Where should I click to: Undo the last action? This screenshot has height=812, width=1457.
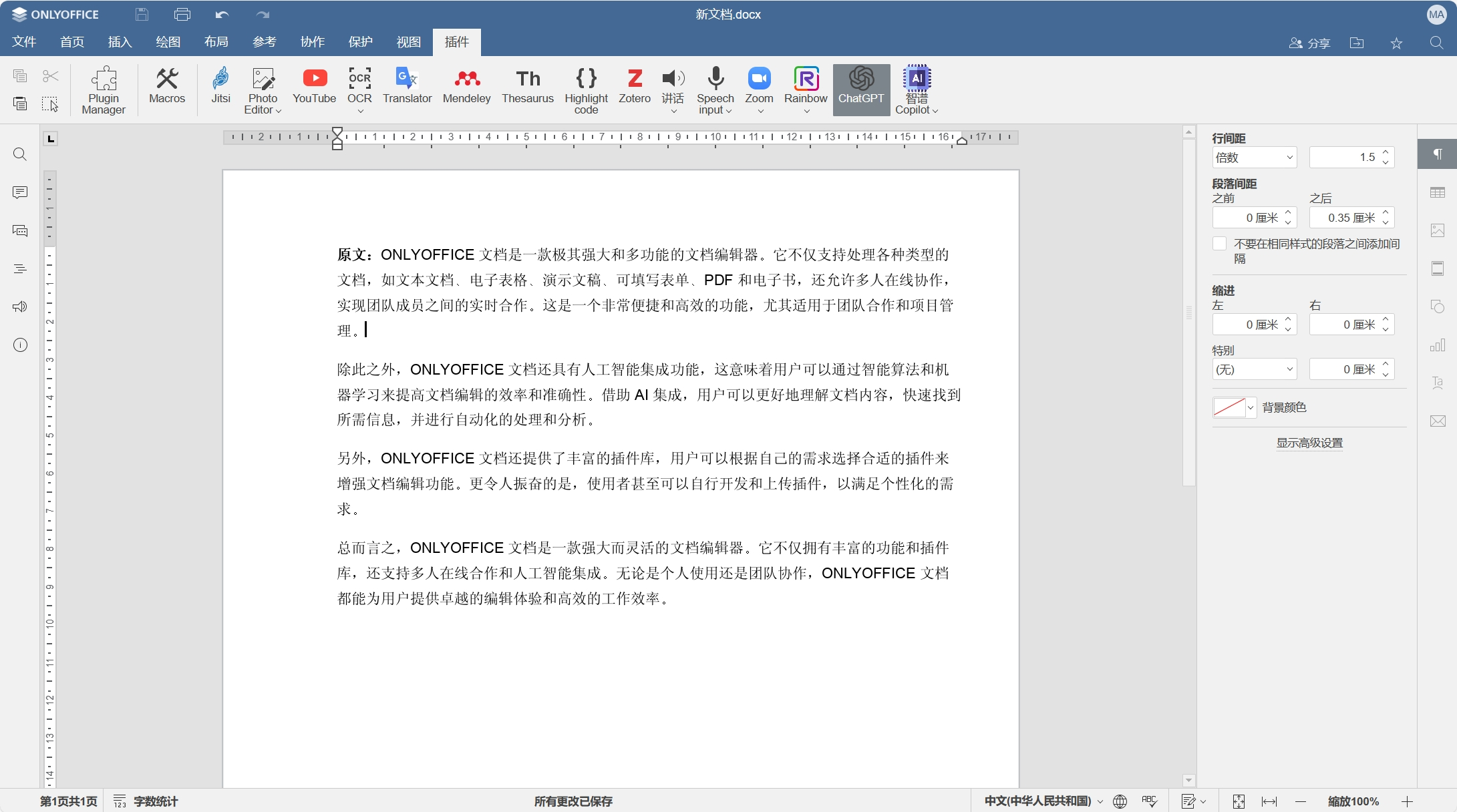coord(222,14)
